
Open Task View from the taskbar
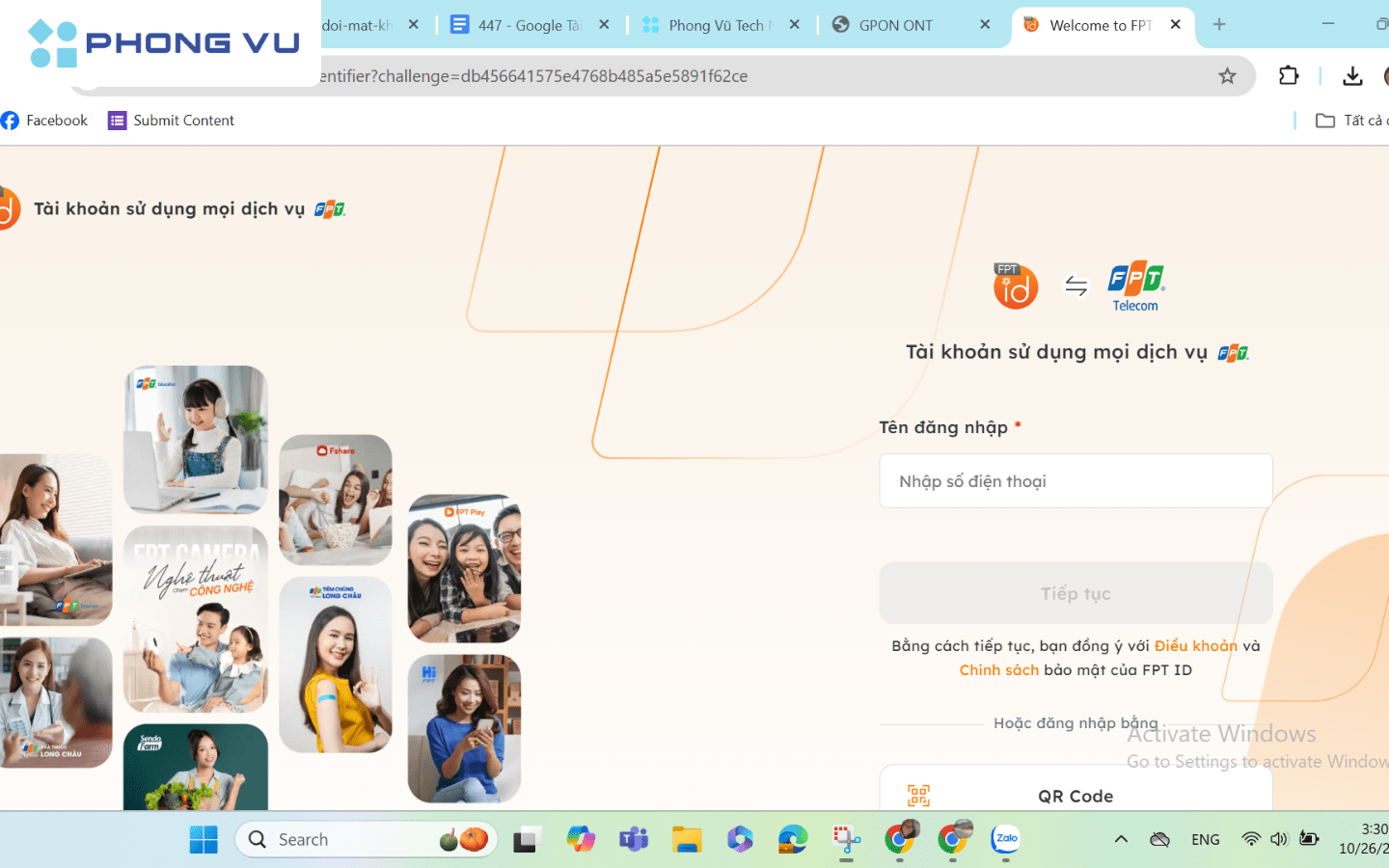tap(526, 840)
